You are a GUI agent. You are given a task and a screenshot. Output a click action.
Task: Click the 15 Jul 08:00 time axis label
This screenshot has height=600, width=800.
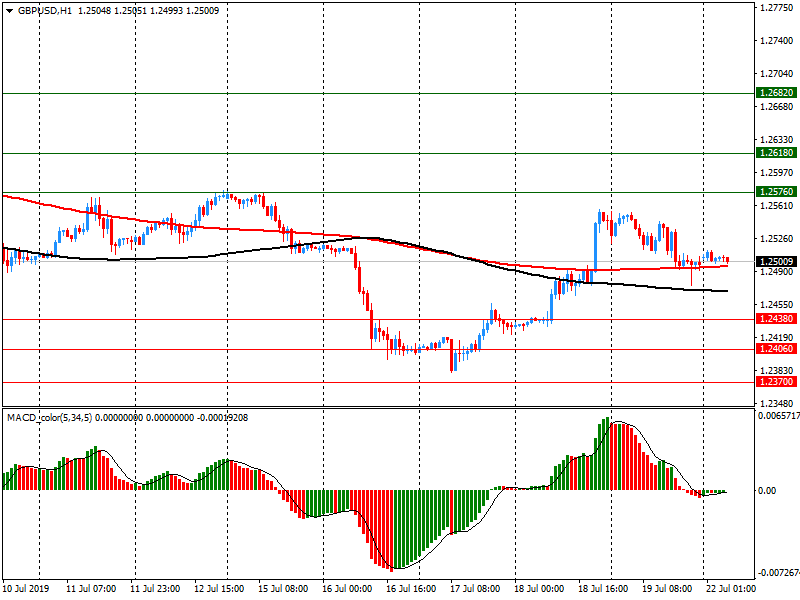[283, 589]
